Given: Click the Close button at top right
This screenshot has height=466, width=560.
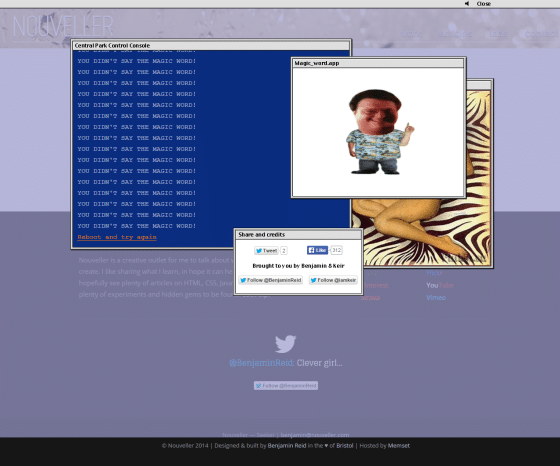Looking at the screenshot, I should coord(484,4).
